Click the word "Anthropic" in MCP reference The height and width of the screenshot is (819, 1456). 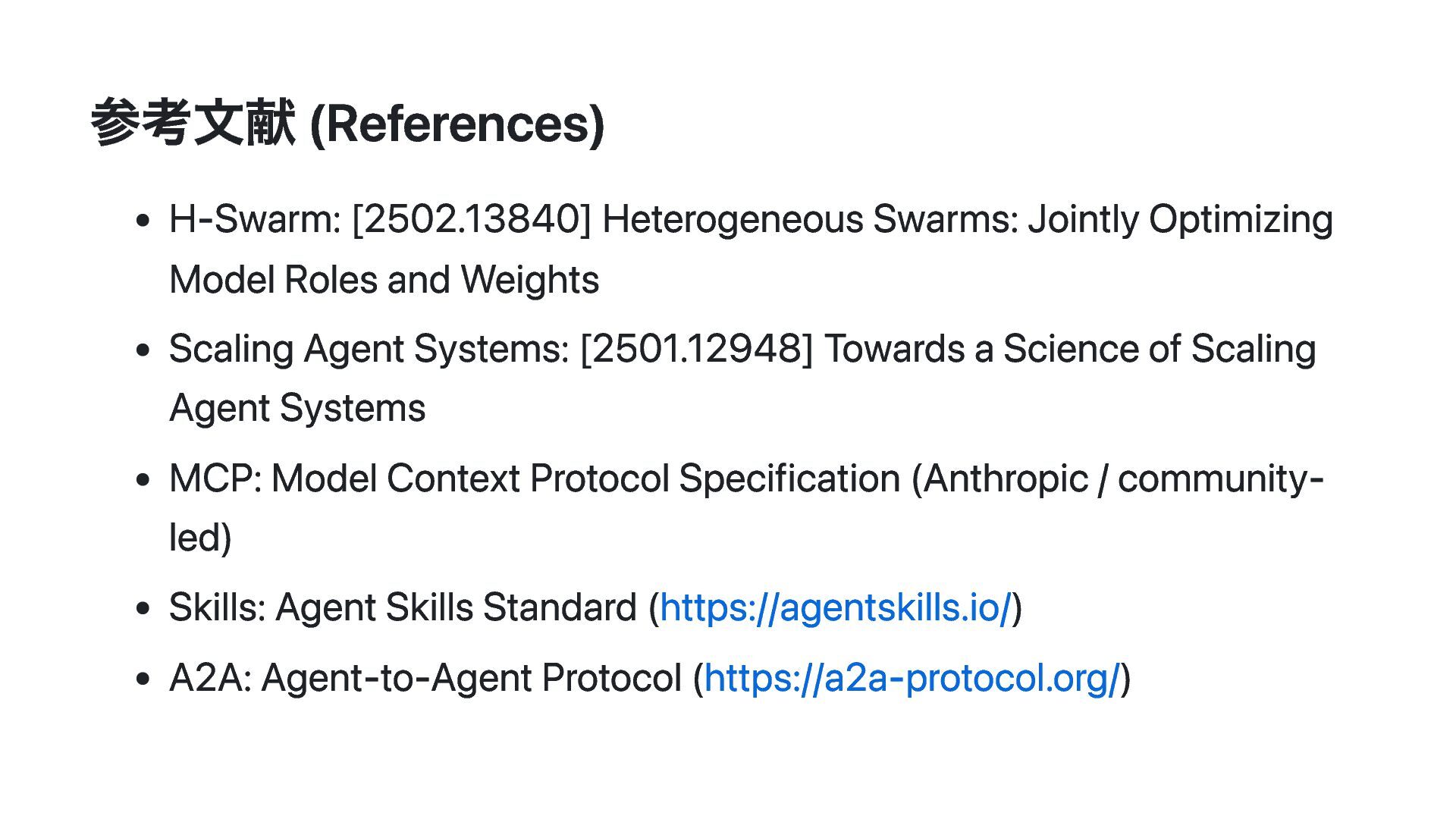(1006, 479)
